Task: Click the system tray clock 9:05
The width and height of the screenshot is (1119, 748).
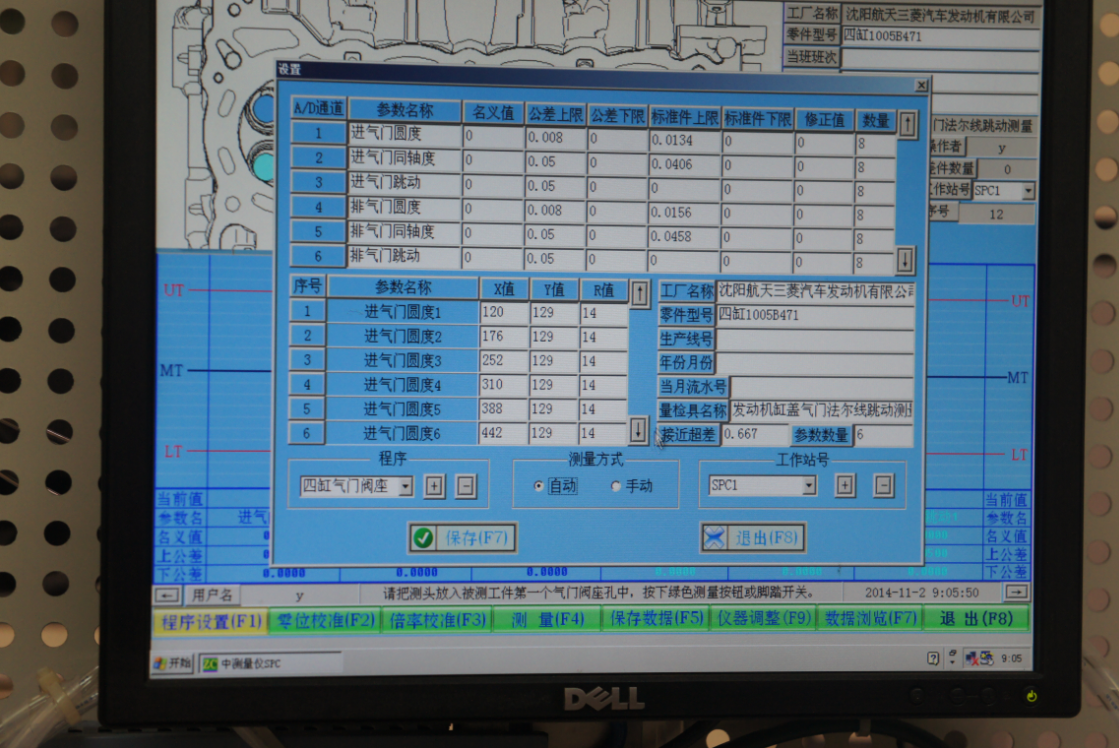Action: coord(1011,658)
